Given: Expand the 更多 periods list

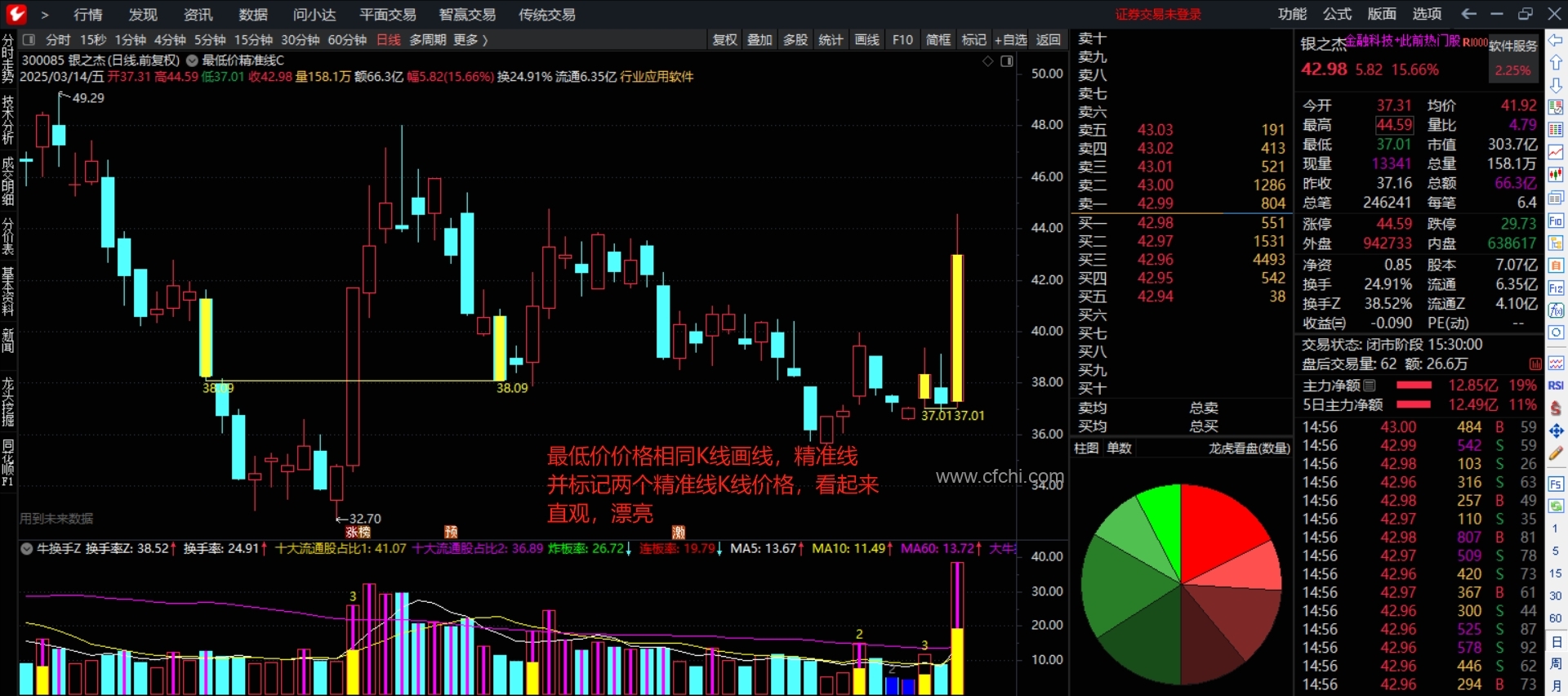Looking at the screenshot, I should [x=470, y=39].
